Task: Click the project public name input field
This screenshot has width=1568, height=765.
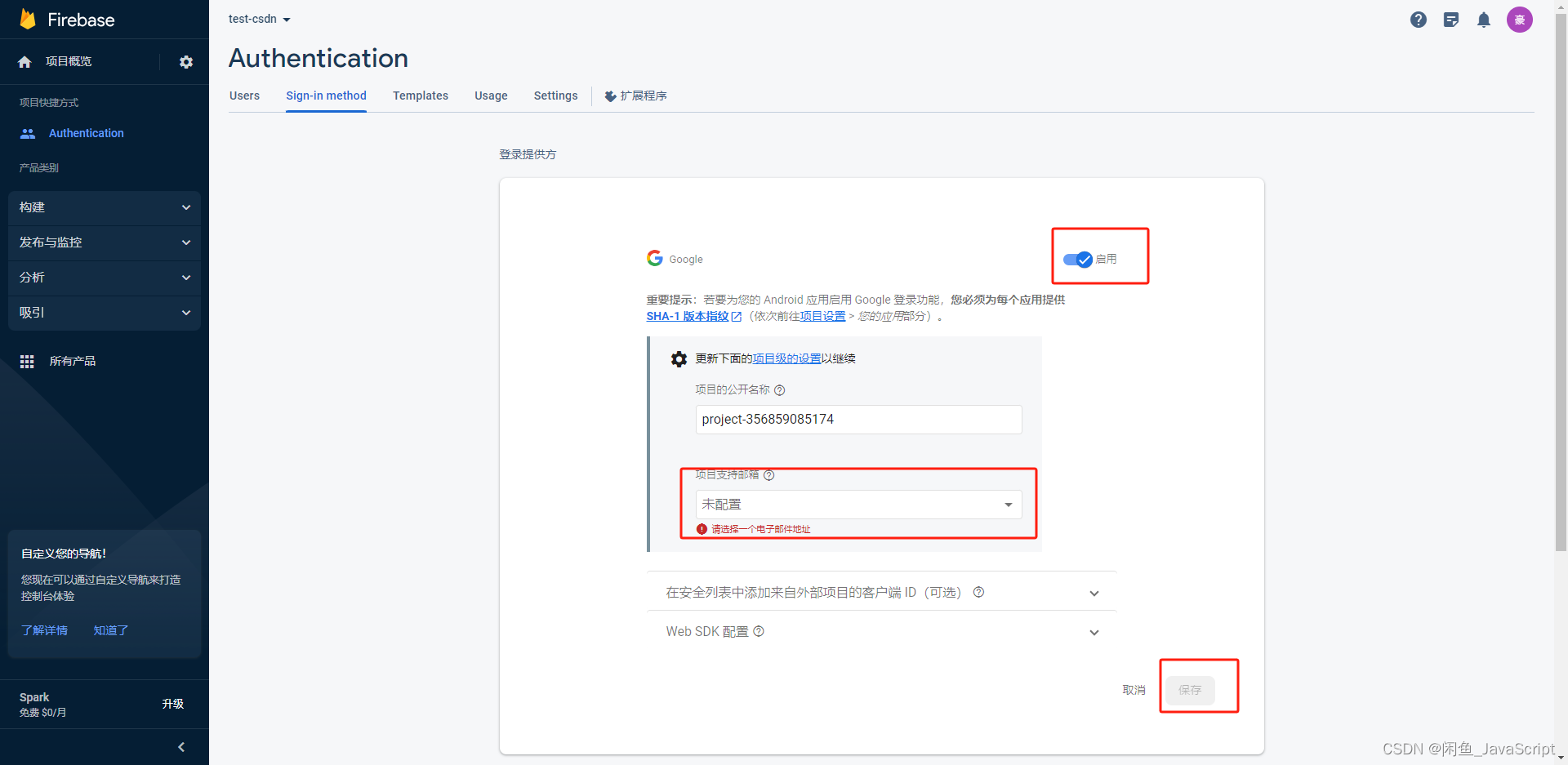Action: point(858,420)
